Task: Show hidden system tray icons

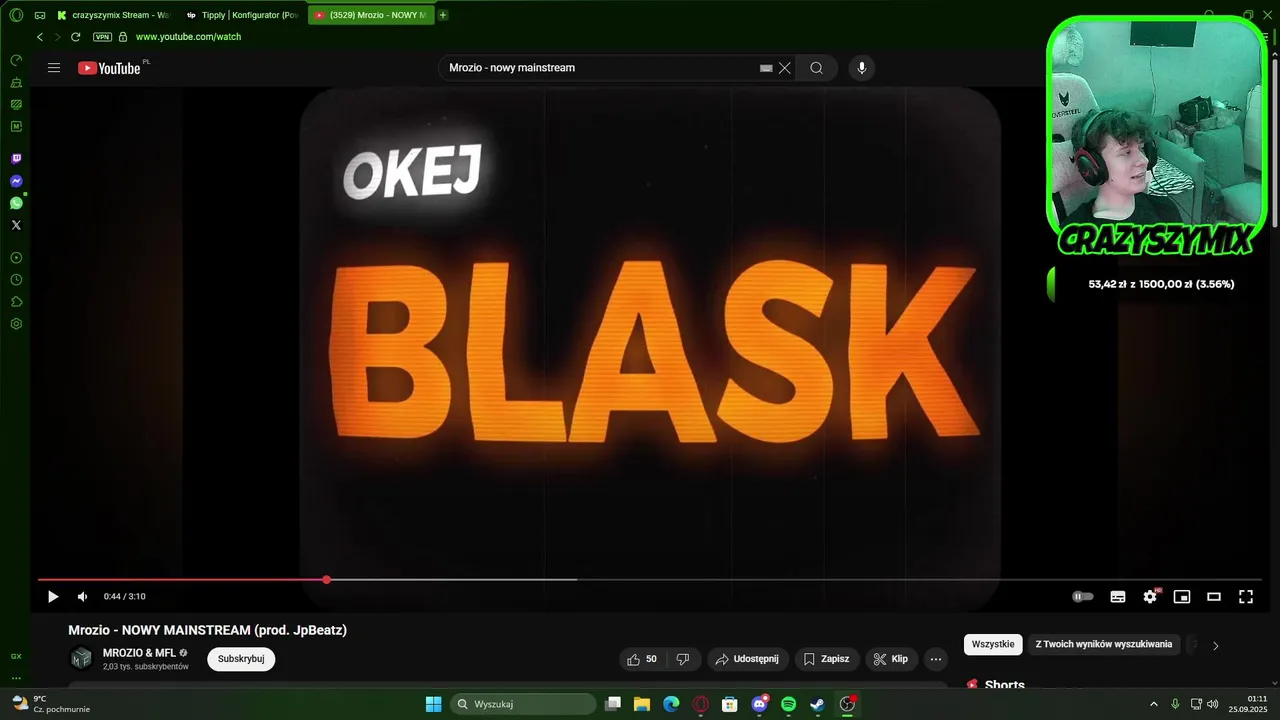Action: click(1153, 704)
